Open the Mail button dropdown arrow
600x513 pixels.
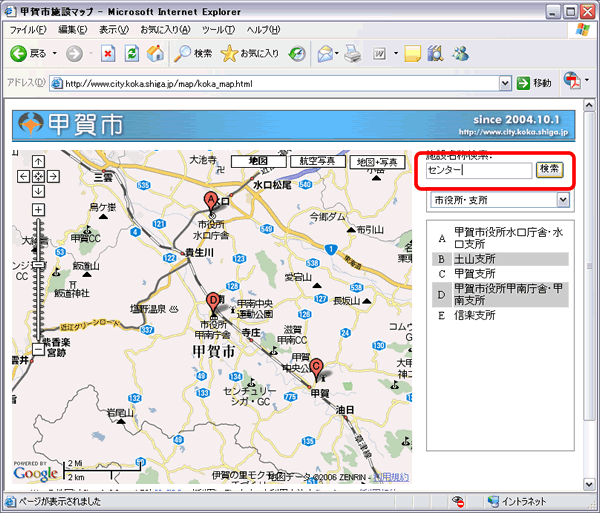(x=337, y=54)
